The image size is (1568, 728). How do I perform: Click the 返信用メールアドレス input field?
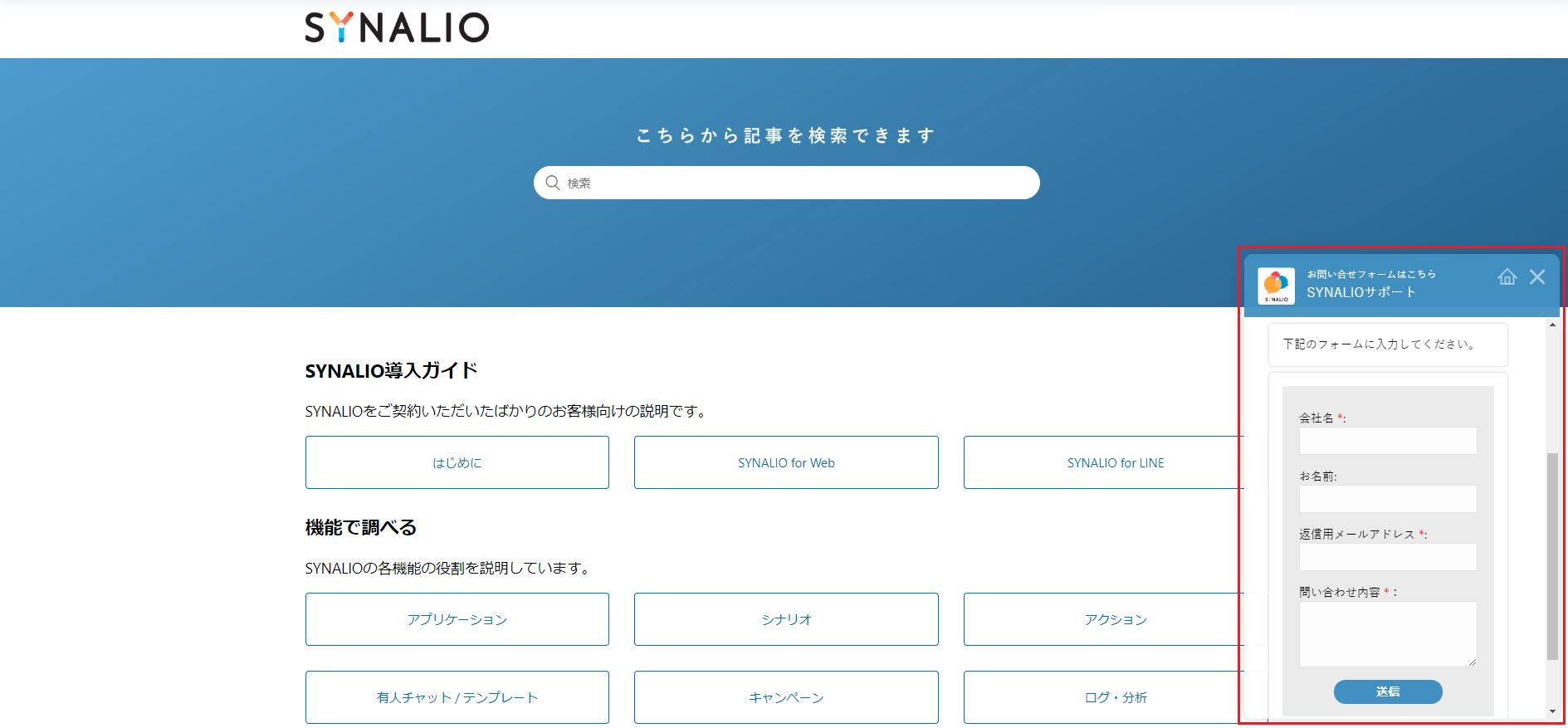1388,557
